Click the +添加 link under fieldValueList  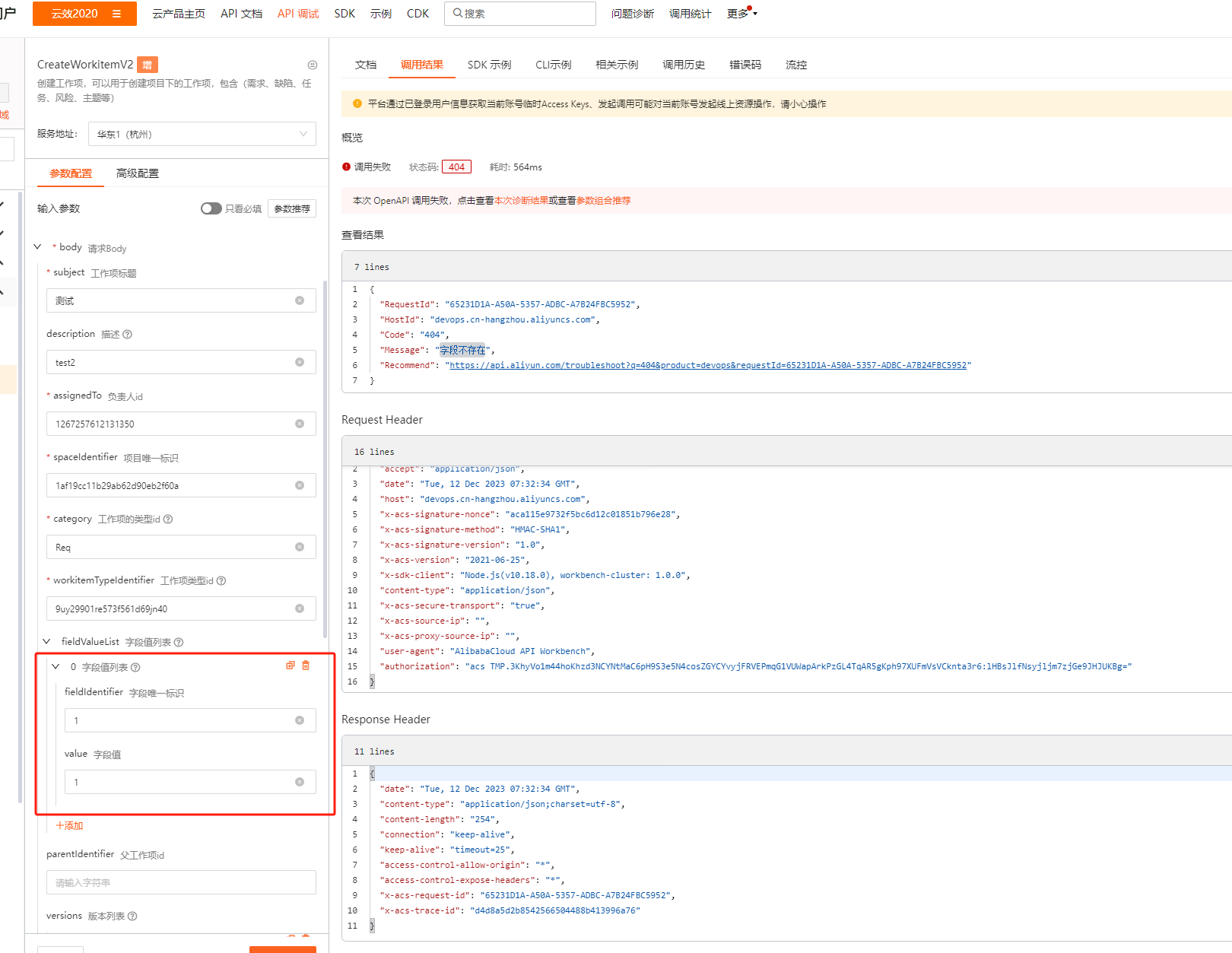(x=69, y=825)
